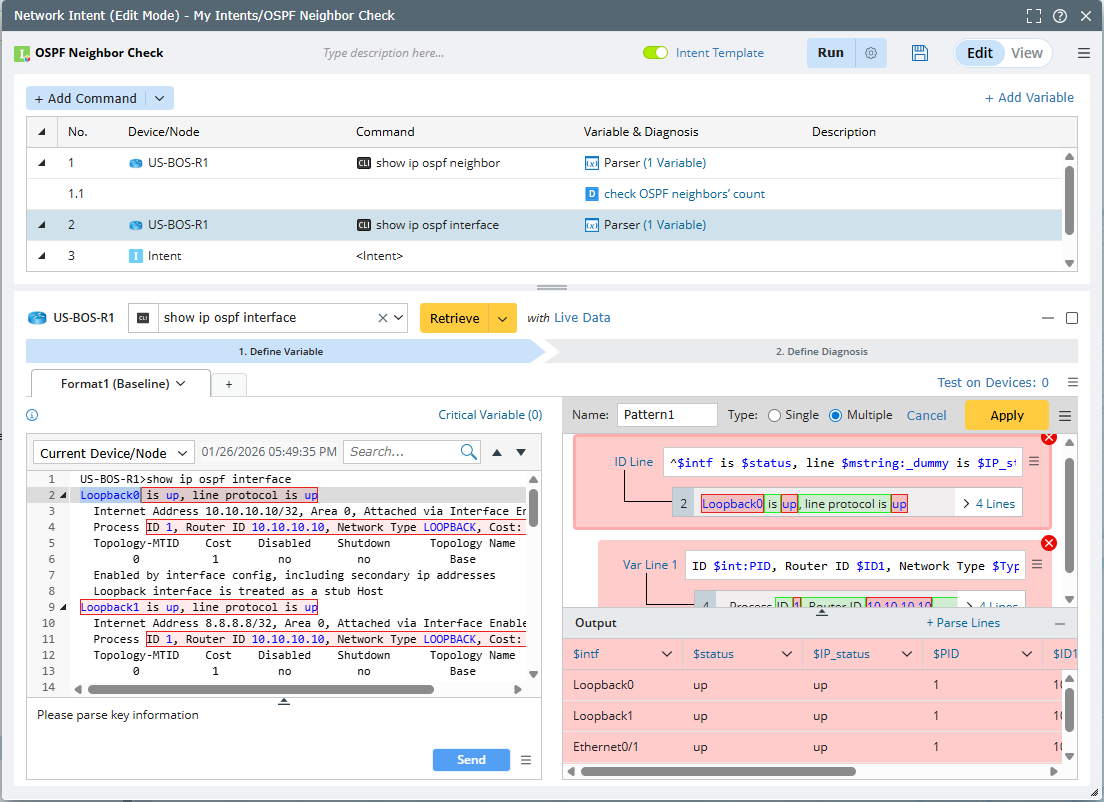This screenshot has height=802, width=1104.
Task: Click the Add Variable link
Action: [1029, 97]
